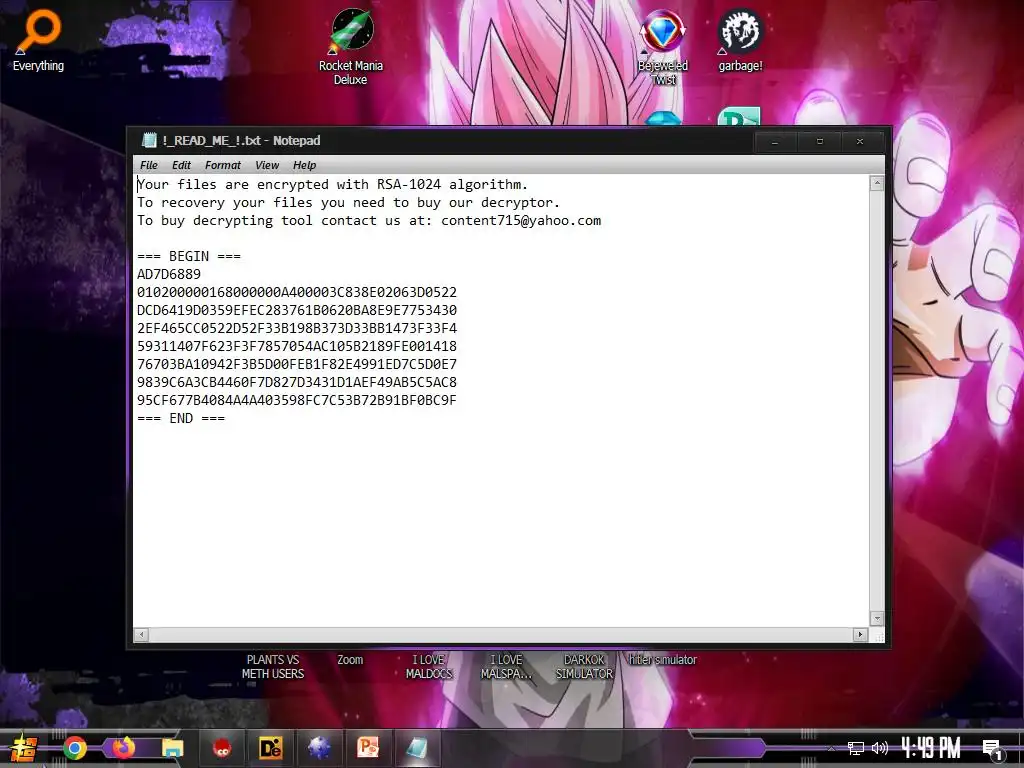Viewport: 1024px width, 768px height.
Task: Click the Notepad icon in the title bar
Action: (x=150, y=140)
